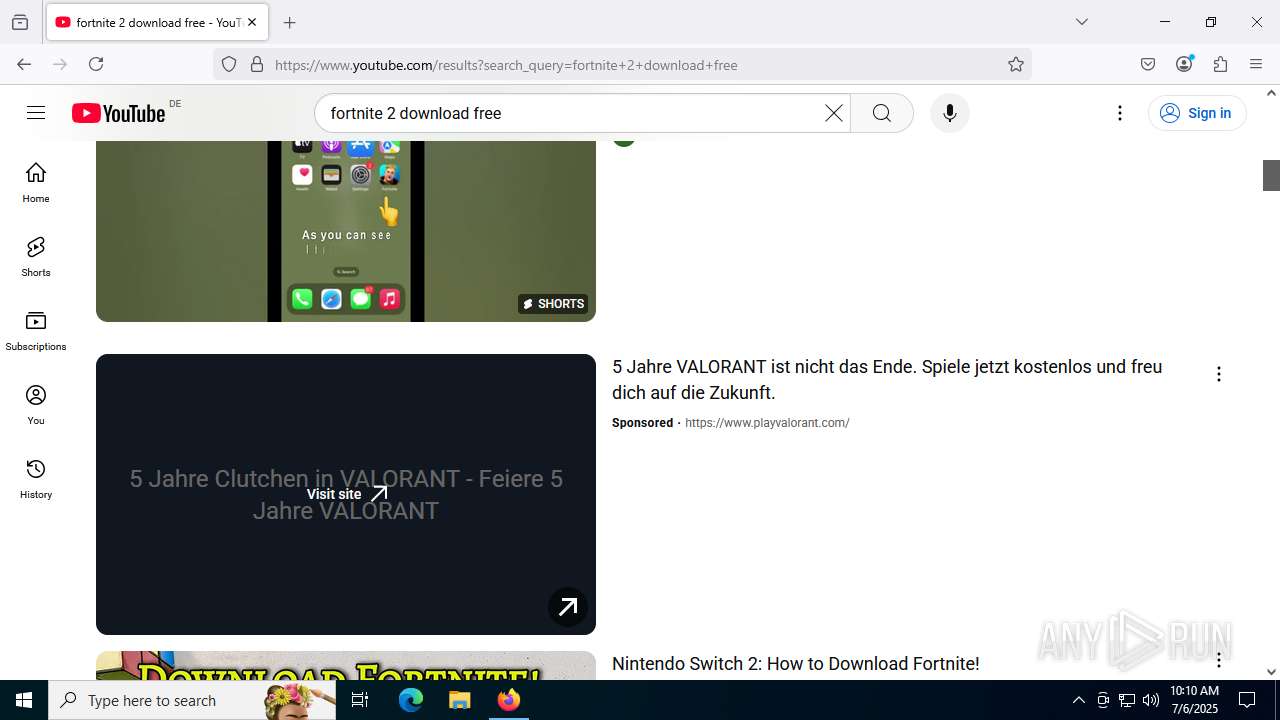Open History in the sidebar

click(x=36, y=478)
